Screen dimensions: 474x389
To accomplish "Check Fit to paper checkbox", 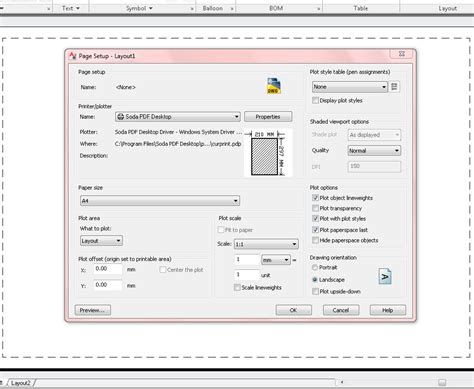I will point(221,230).
